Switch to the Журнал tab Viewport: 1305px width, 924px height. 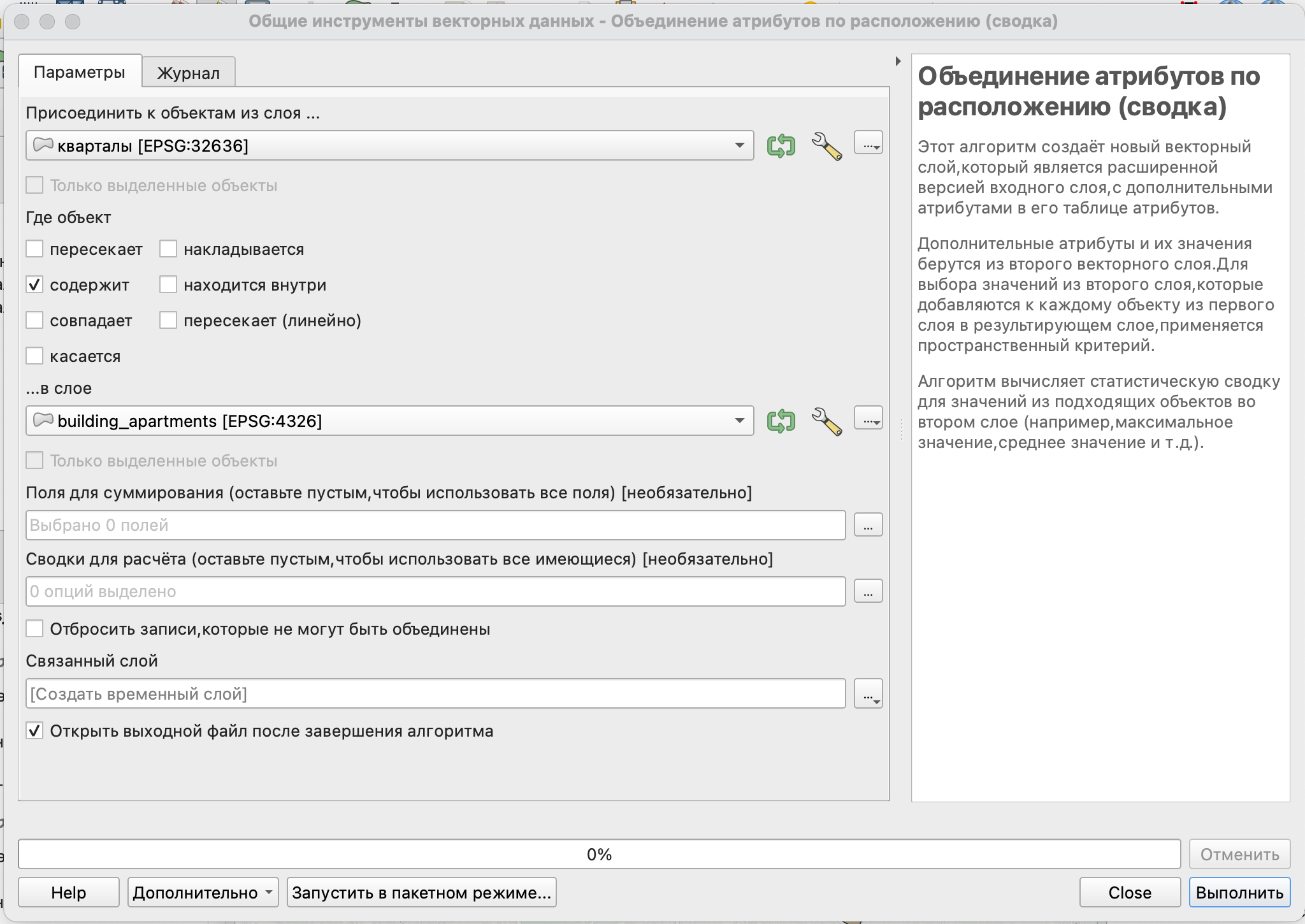(188, 73)
